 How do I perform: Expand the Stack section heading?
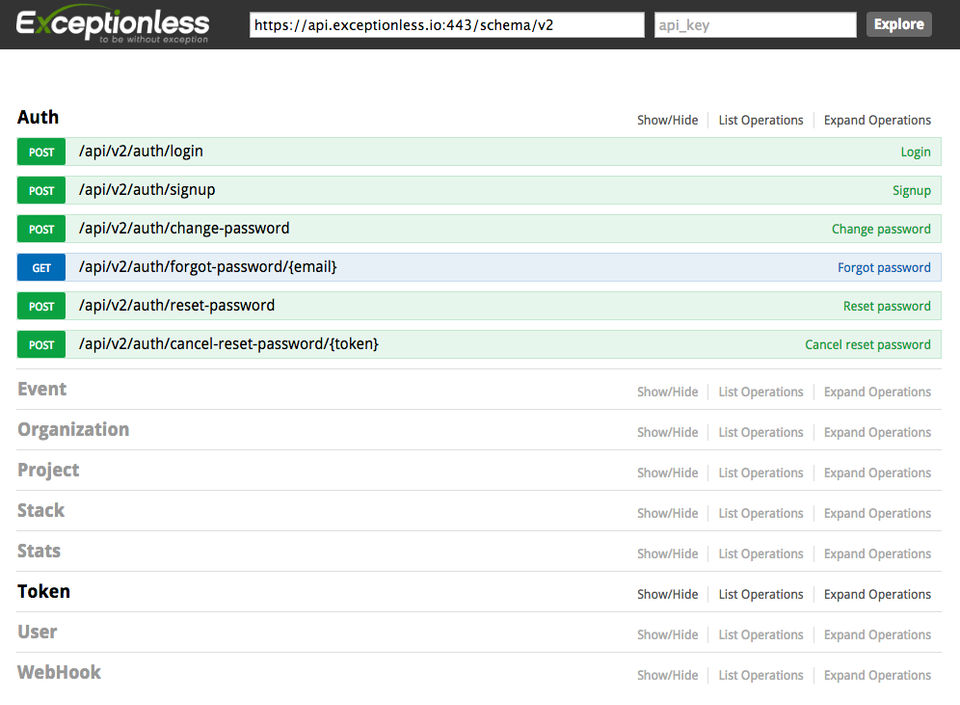[41, 511]
